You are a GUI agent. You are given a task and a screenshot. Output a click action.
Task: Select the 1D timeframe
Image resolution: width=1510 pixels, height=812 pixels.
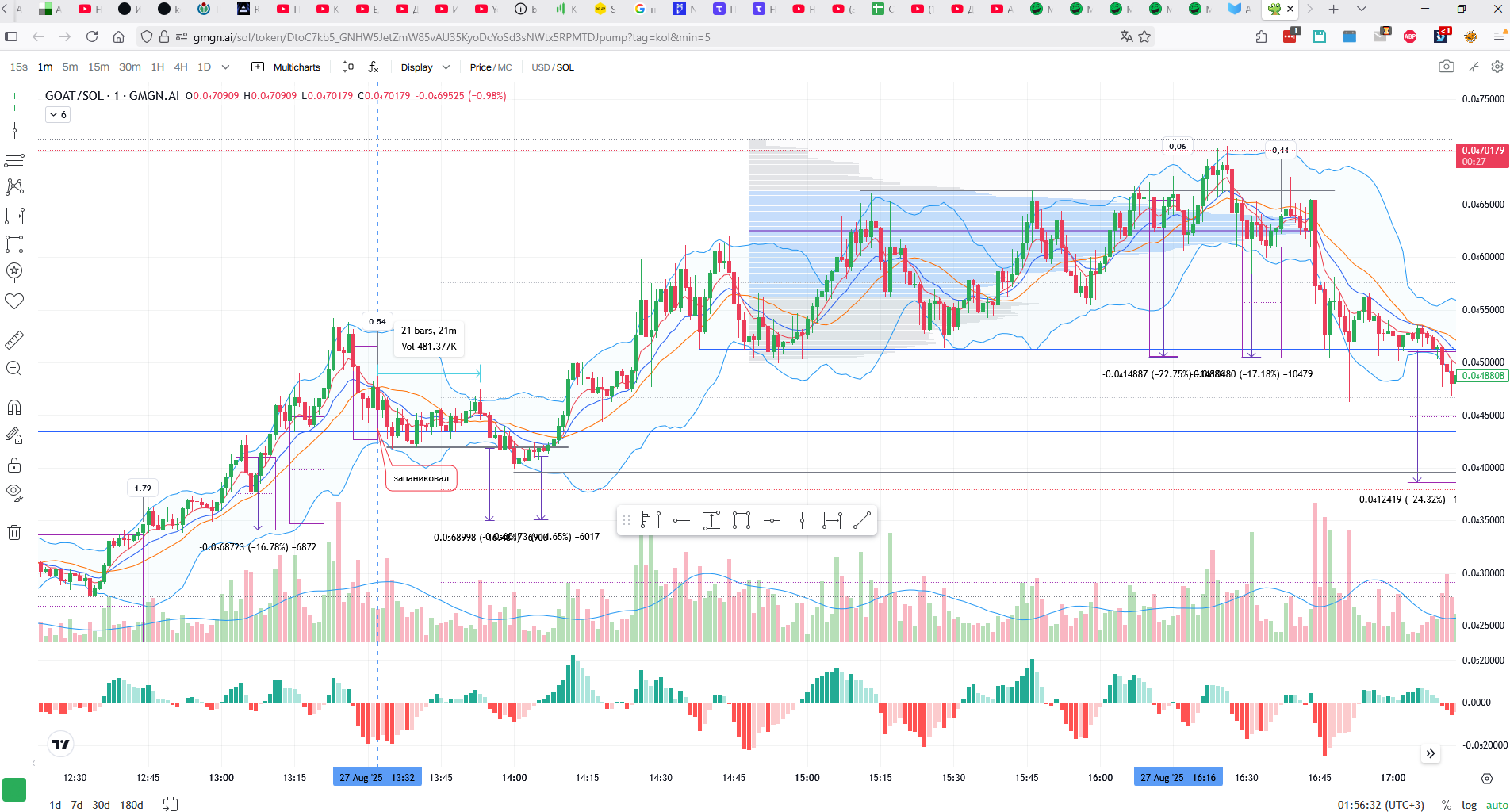(x=204, y=67)
